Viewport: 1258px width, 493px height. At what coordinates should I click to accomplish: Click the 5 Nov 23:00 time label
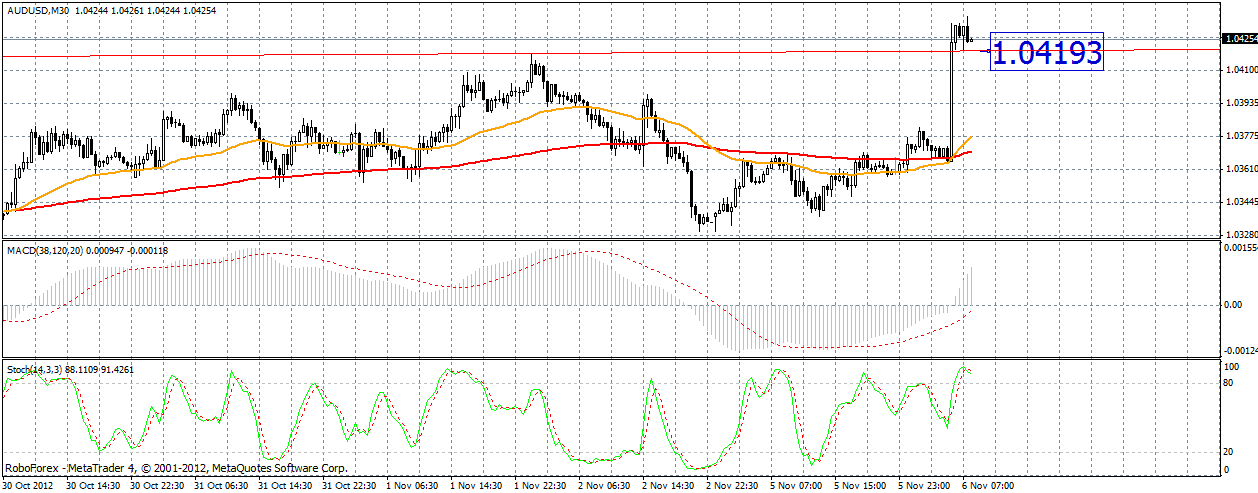(x=923, y=485)
